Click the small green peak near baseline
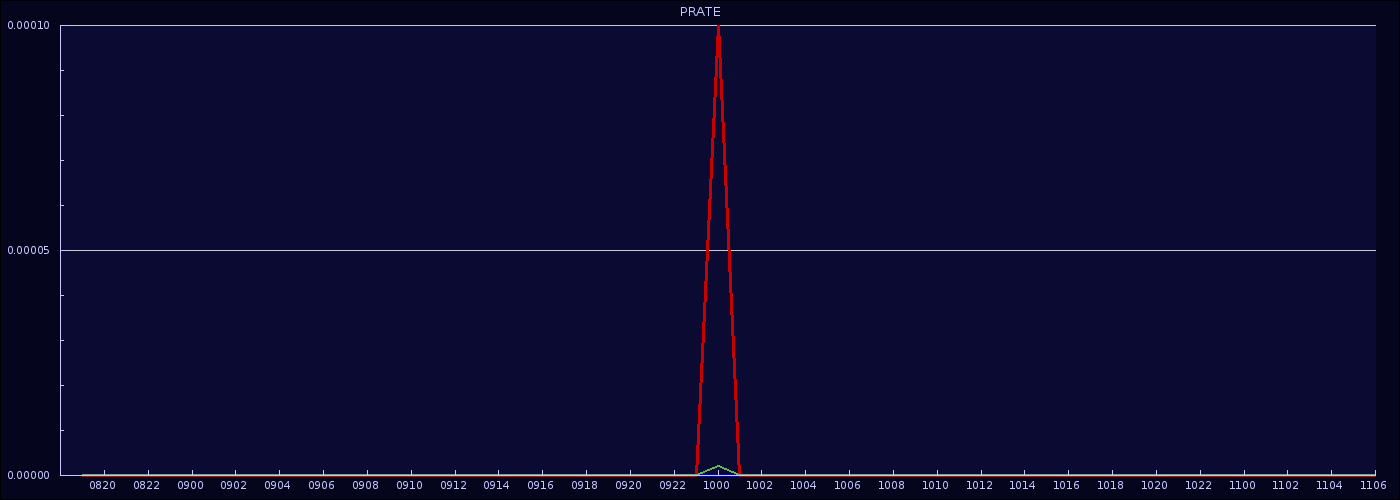The image size is (1400, 500). pos(718,467)
